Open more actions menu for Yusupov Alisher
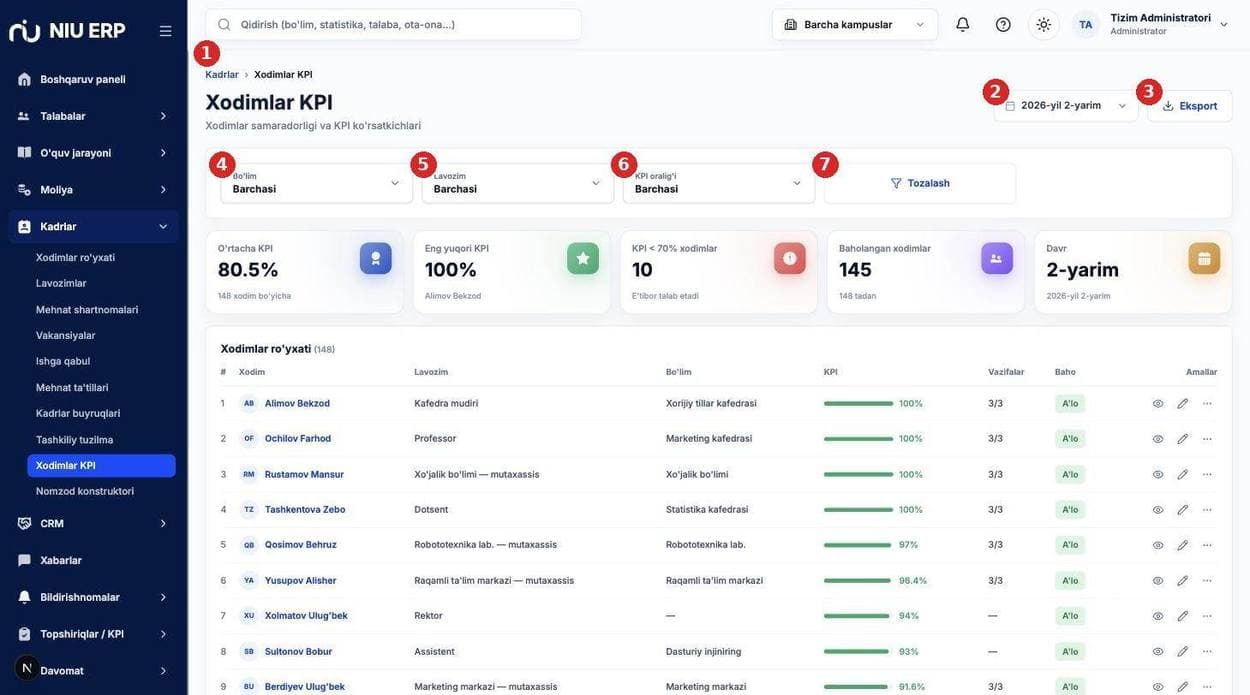This screenshot has width=1250, height=695. 1208,581
